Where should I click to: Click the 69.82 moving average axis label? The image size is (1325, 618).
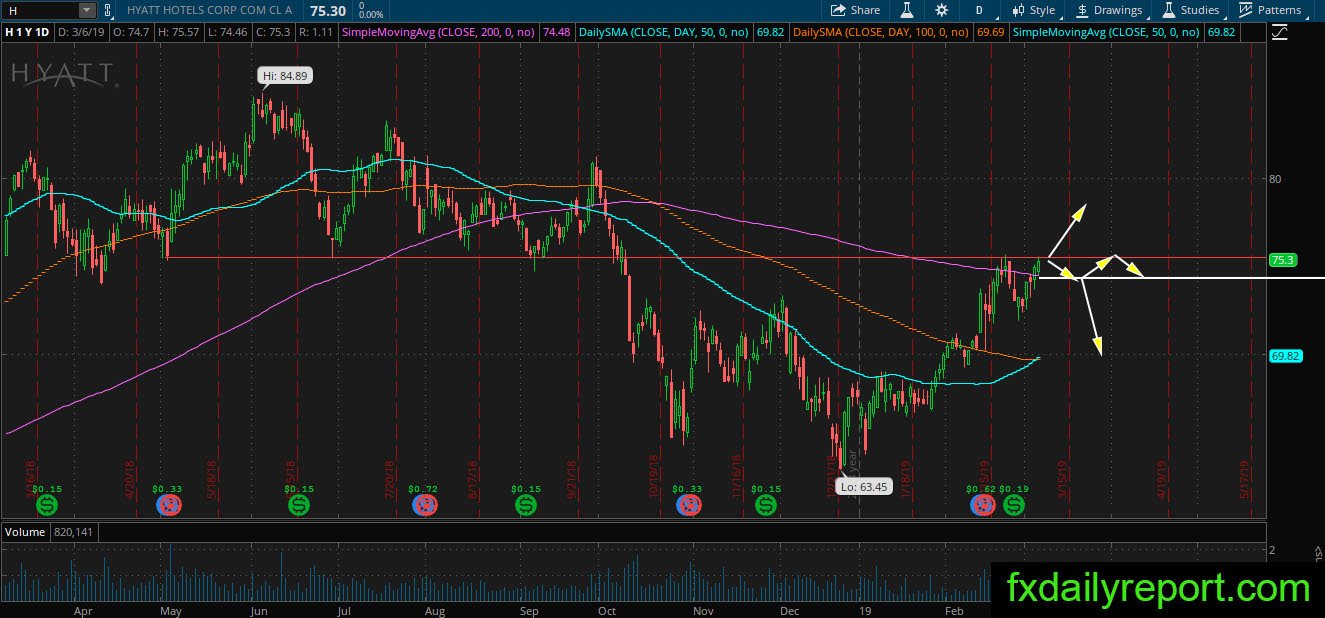(x=1284, y=355)
